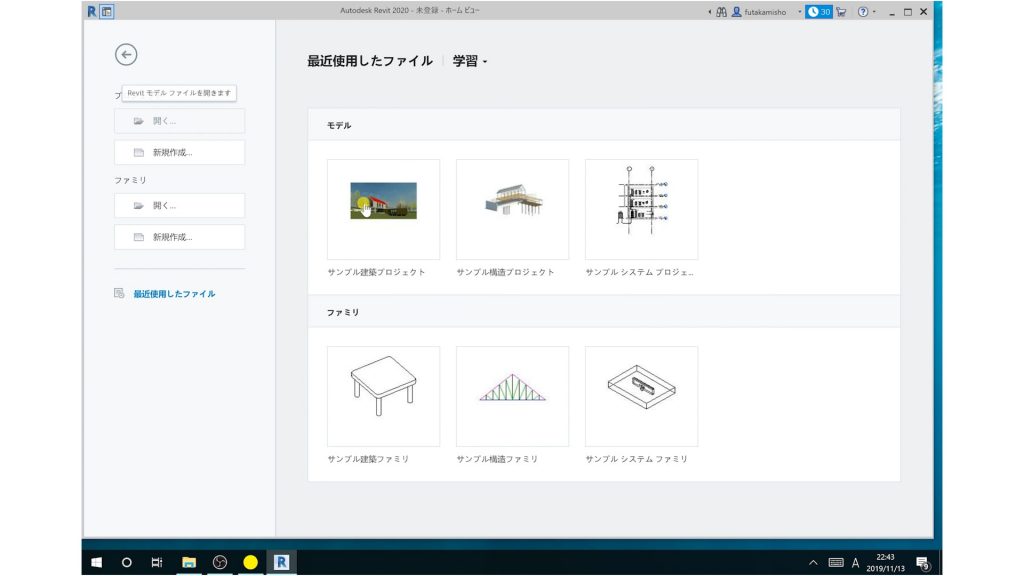Click the Revit icon on the Windows taskbar

point(281,562)
